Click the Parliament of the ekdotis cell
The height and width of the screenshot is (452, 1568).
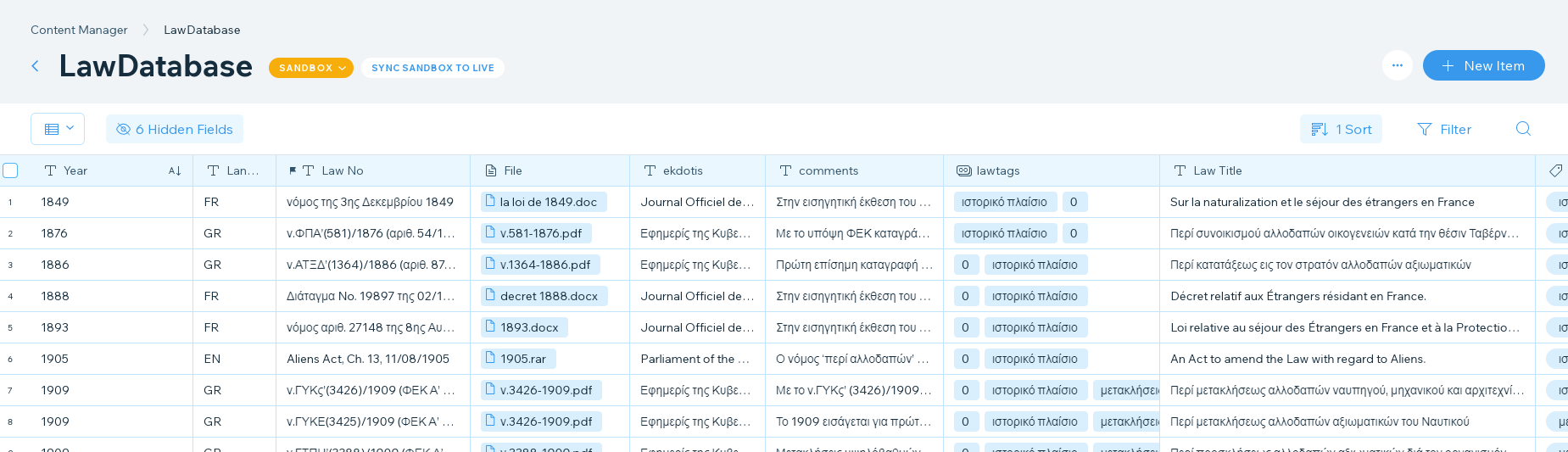tap(697, 359)
